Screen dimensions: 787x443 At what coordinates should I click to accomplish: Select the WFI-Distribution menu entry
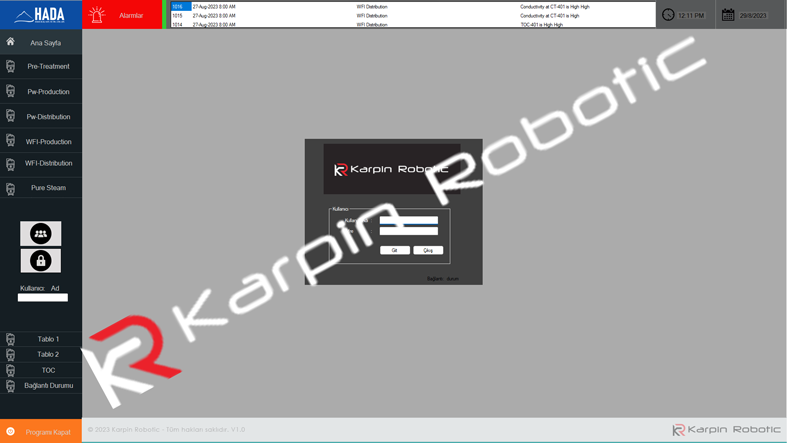(x=41, y=164)
